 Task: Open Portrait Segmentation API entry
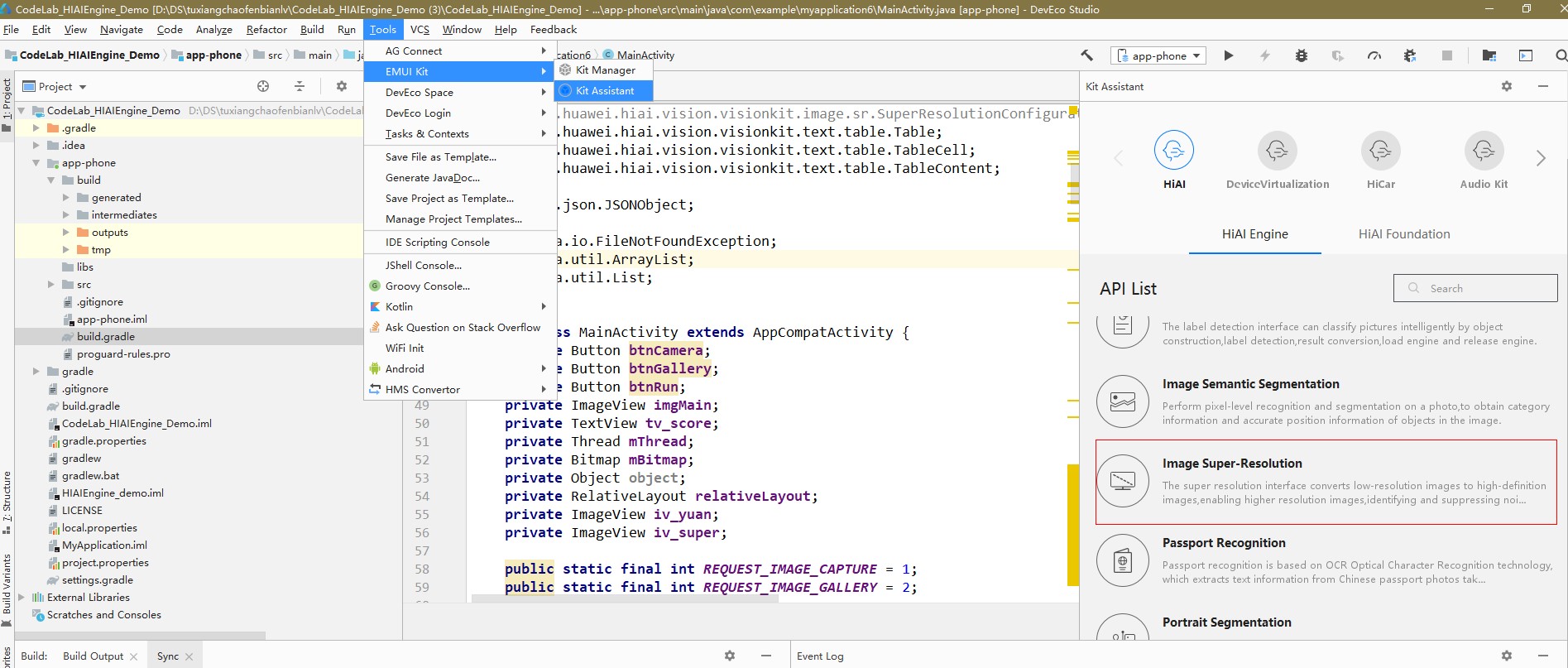[x=1326, y=627]
